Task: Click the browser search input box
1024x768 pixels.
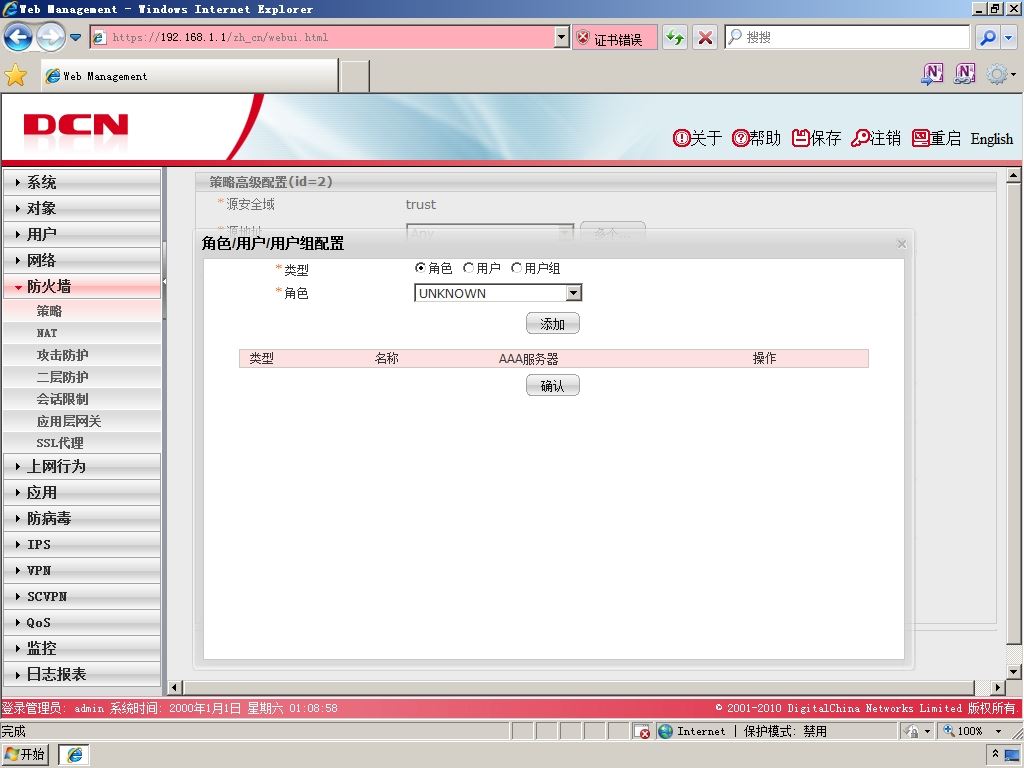Action: [x=847, y=37]
